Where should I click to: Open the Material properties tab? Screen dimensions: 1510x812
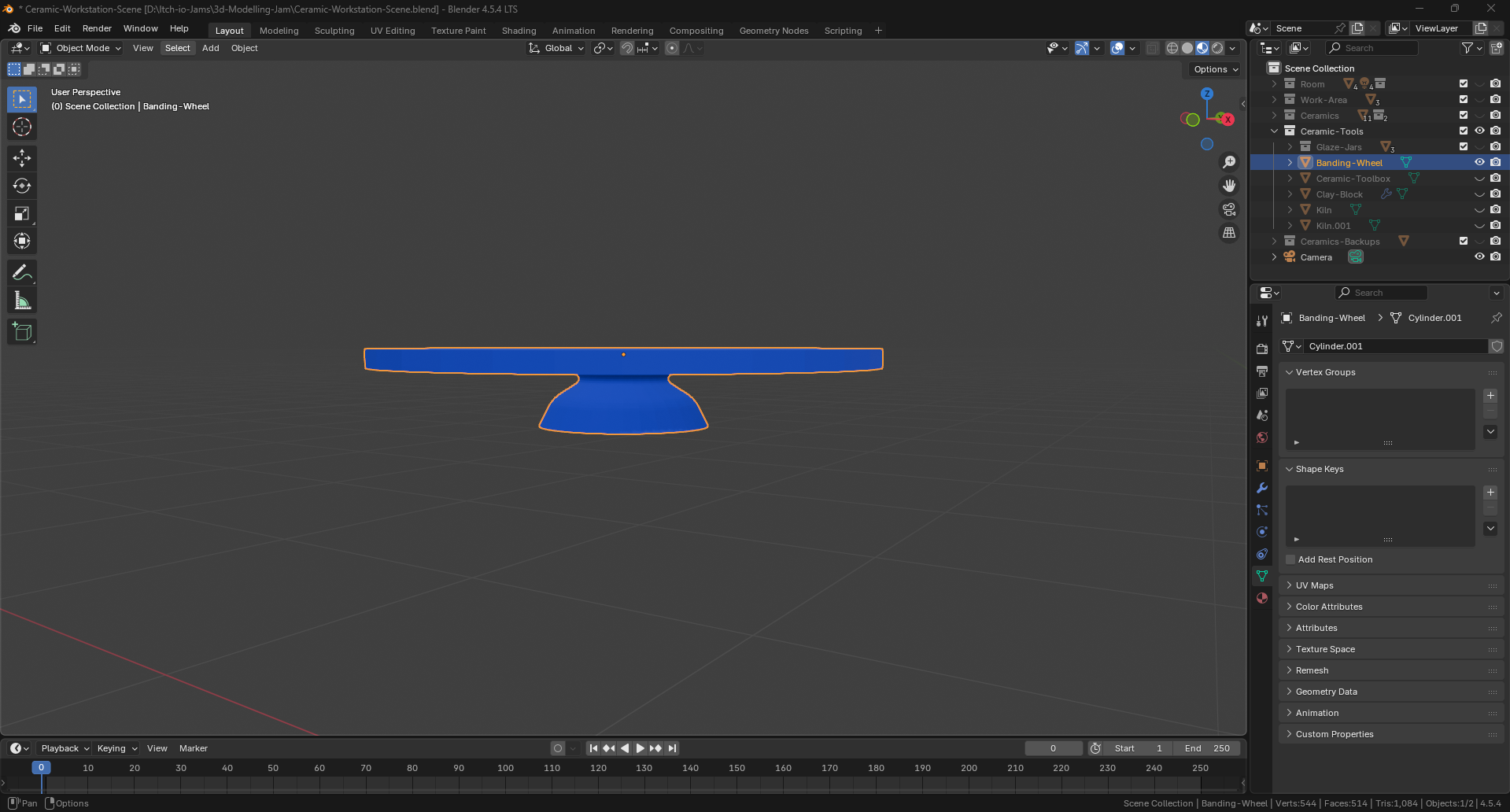(x=1262, y=598)
